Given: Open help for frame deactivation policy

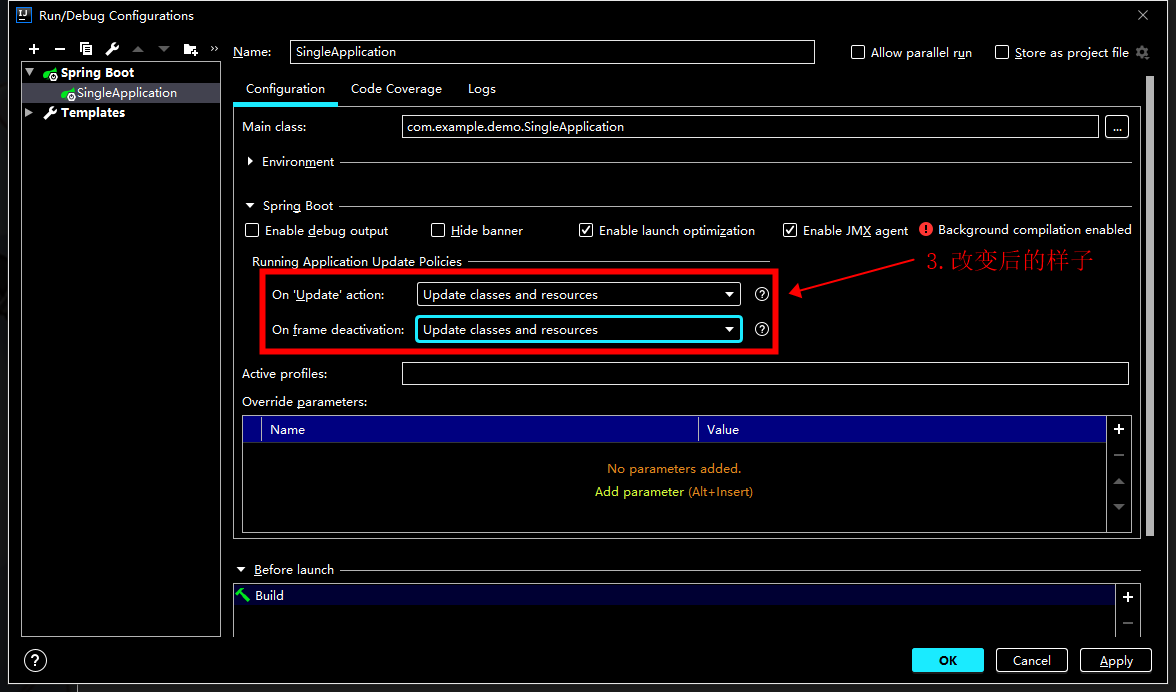Looking at the screenshot, I should [x=762, y=329].
